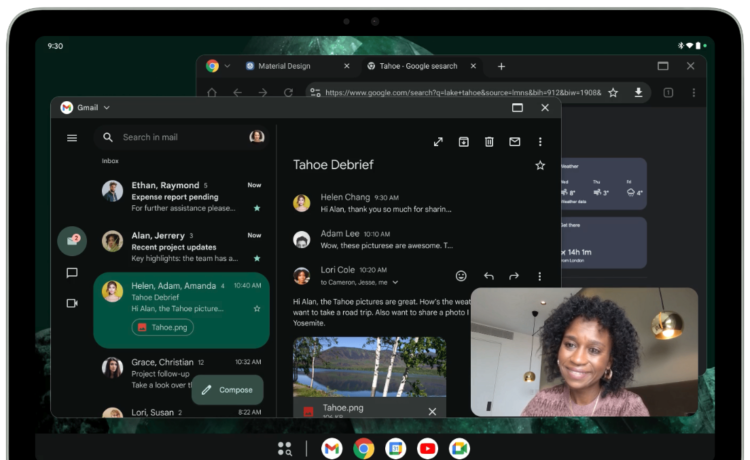Star the Helen, Adam, Amanda email
The width and height of the screenshot is (750, 460).
pyautogui.click(x=257, y=308)
